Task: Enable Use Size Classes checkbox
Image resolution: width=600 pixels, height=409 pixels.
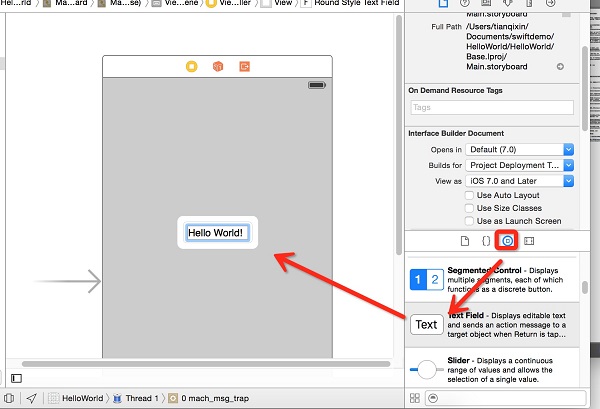Action: coord(470,208)
